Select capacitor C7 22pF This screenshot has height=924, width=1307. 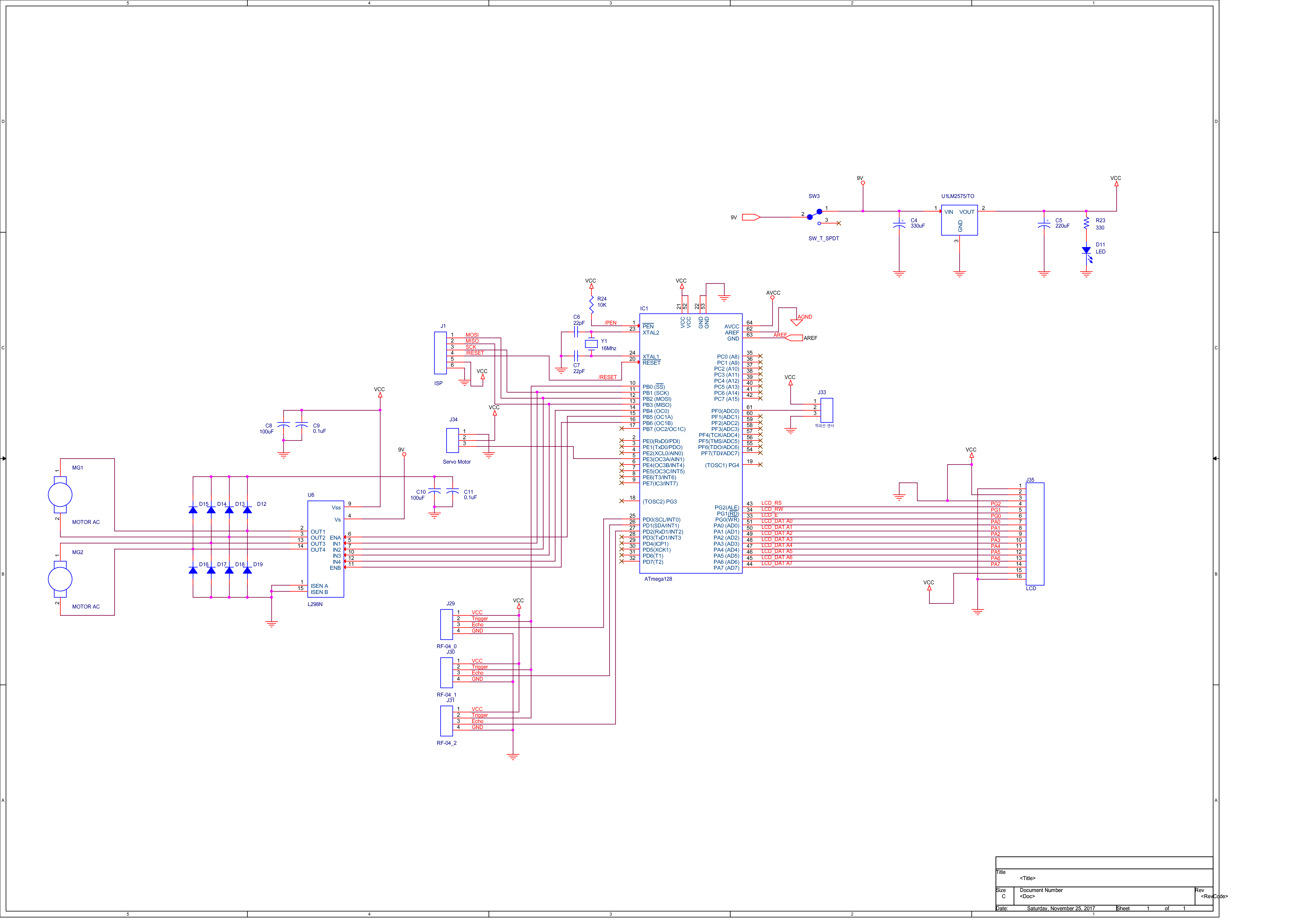coord(576,356)
